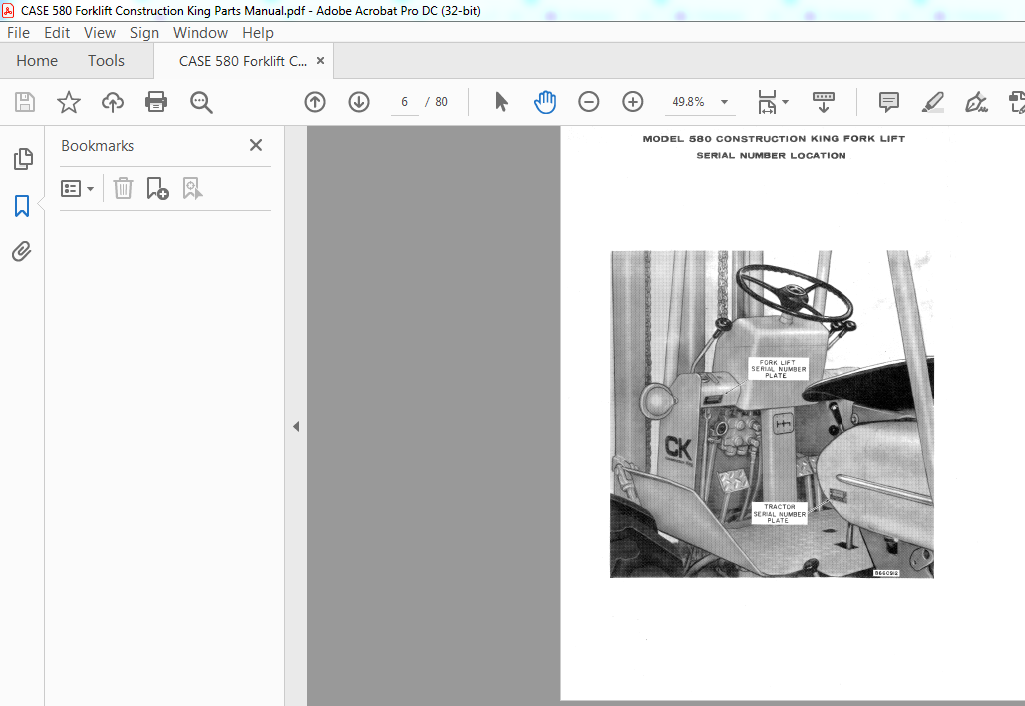The height and width of the screenshot is (706, 1025).
Task: Click the fit page scrolling icon
Action: coord(767,103)
